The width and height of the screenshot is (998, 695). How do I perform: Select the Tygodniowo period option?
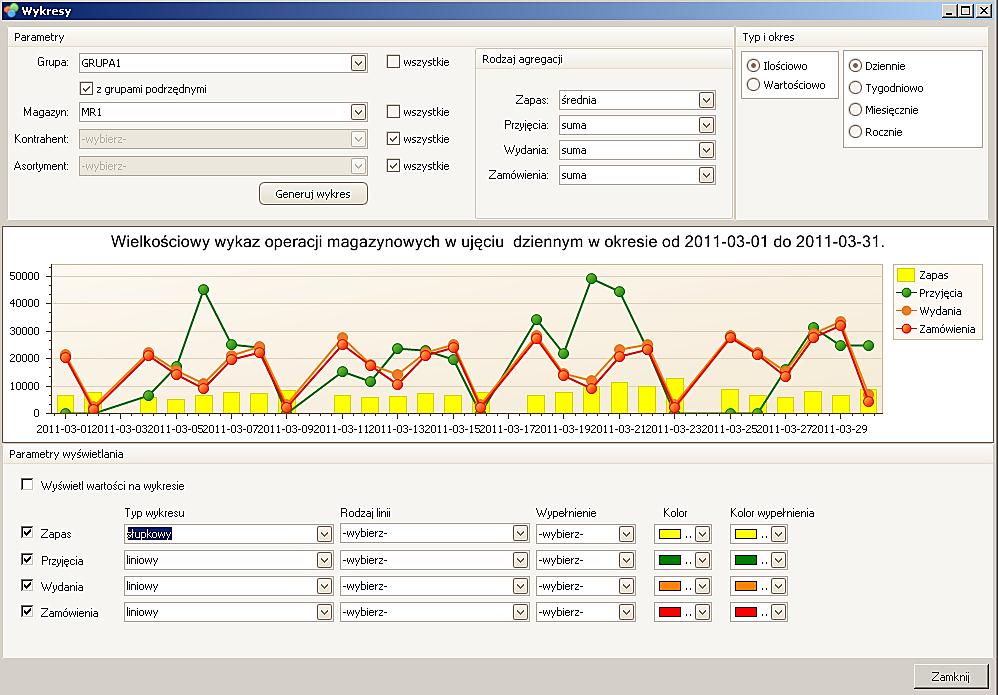(x=855, y=88)
